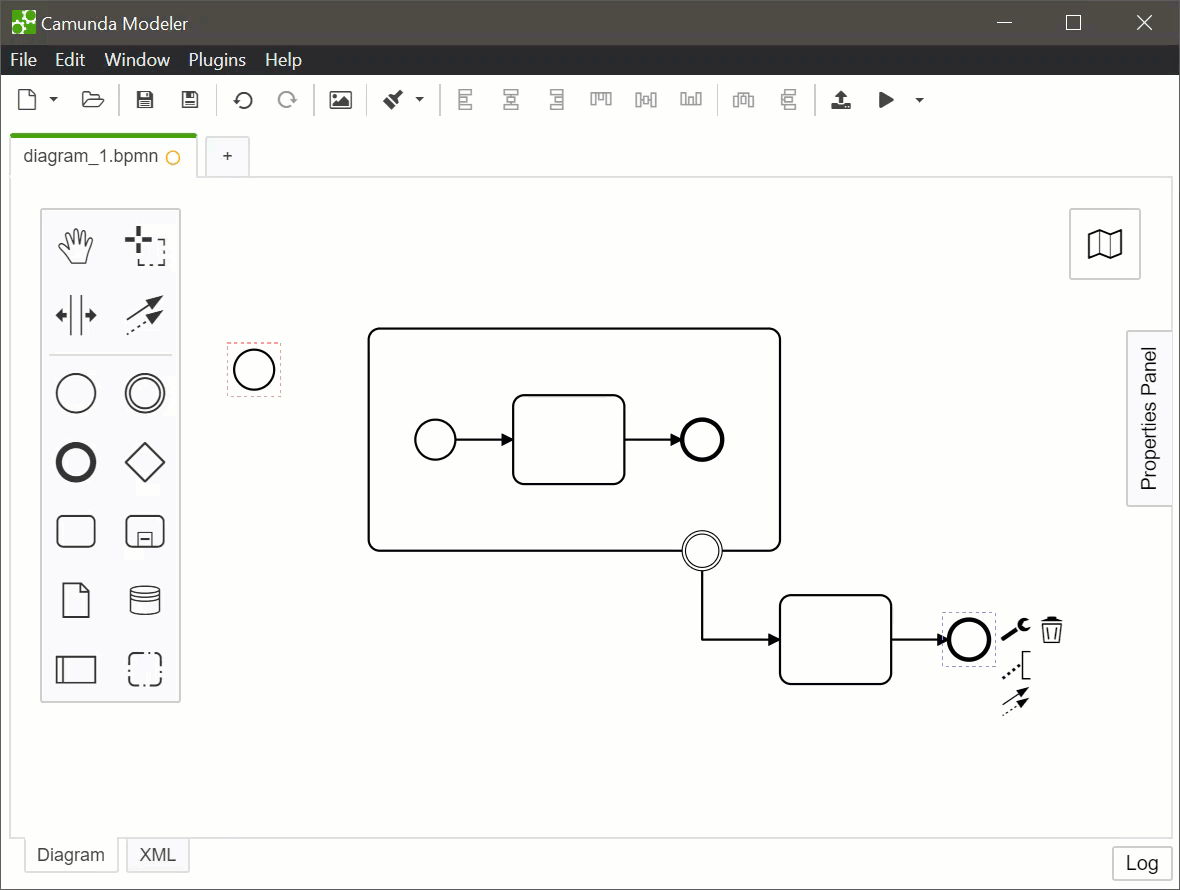
Task: Open a diagram from folder icon
Action: [x=93, y=99]
